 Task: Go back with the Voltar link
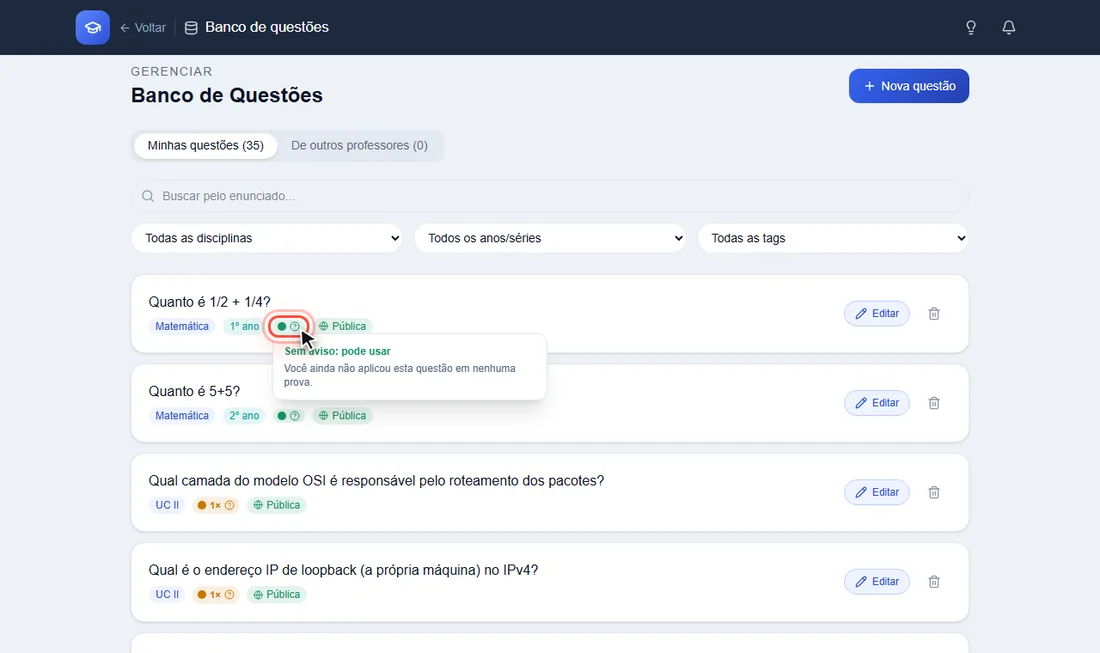[x=143, y=27]
